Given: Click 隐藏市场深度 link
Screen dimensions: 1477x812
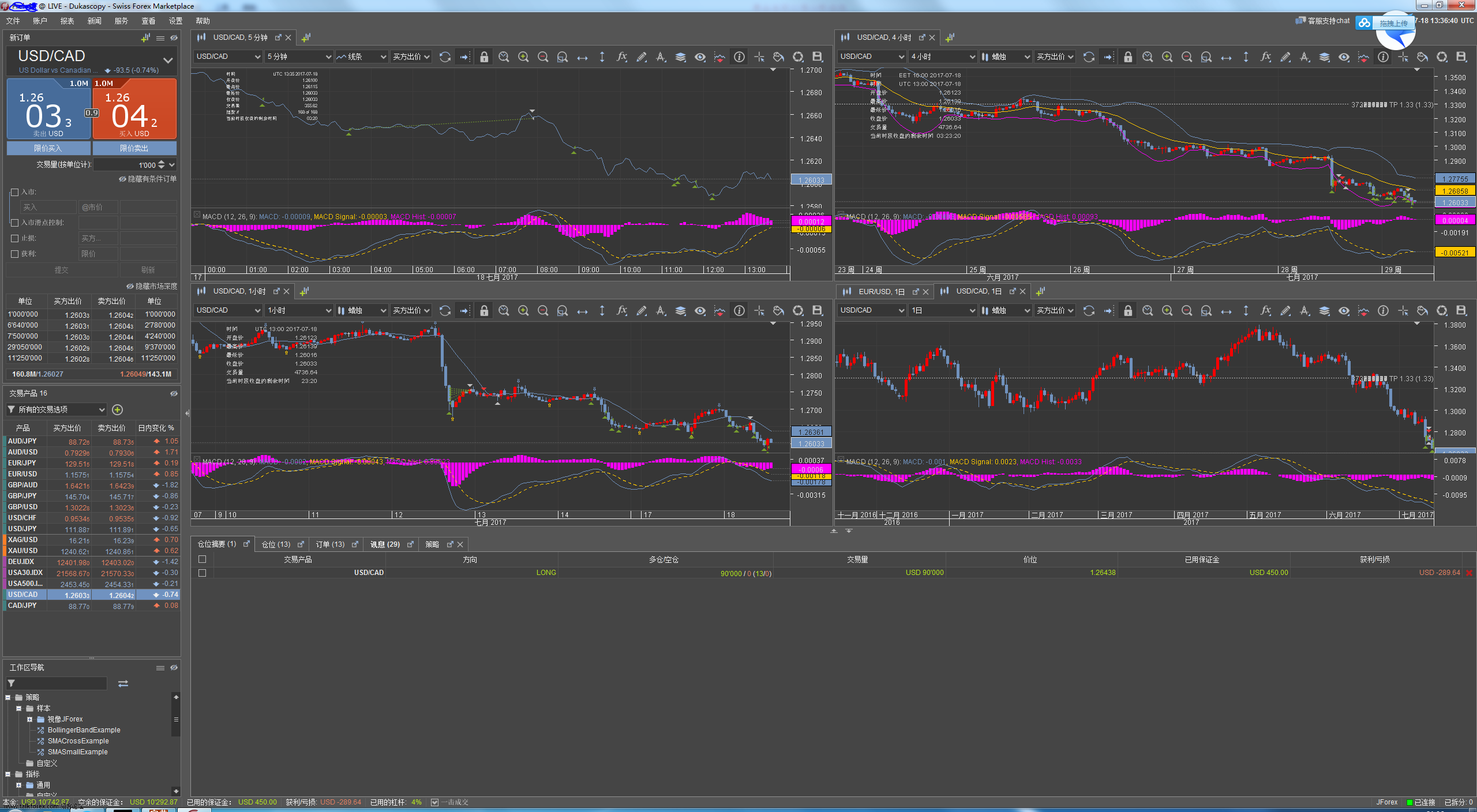Looking at the screenshot, I should pos(152,286).
